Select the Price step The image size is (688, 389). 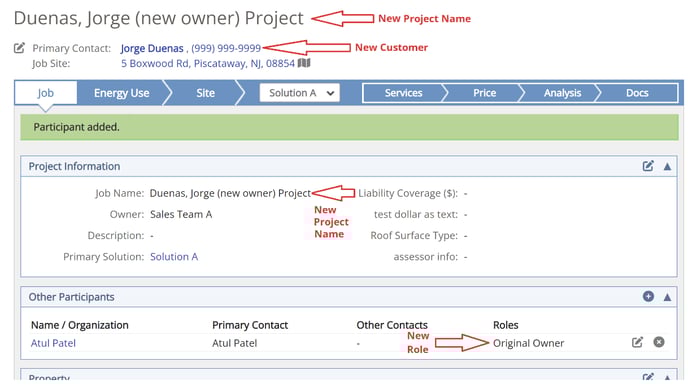484,93
